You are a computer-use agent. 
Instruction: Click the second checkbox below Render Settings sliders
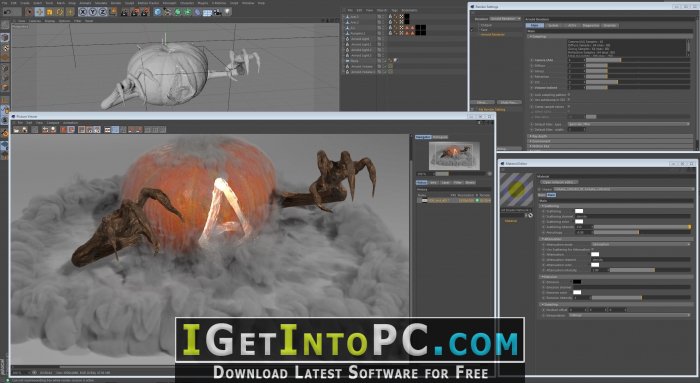[569, 100]
